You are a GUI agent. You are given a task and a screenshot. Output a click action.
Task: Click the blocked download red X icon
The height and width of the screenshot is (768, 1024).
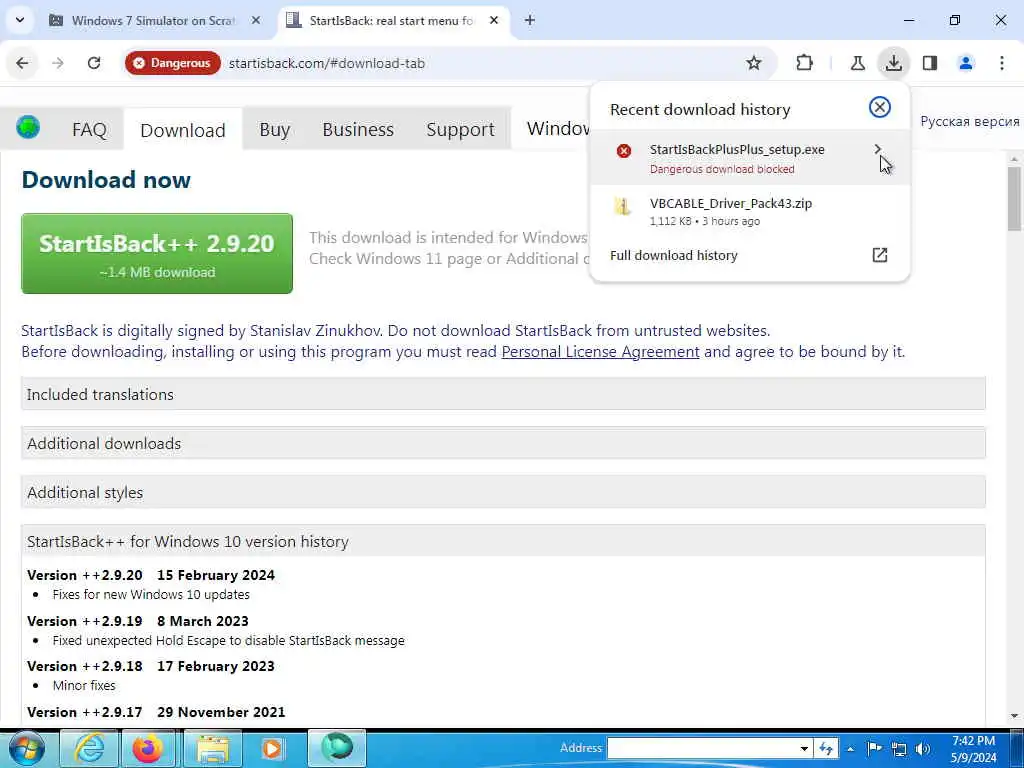[624, 151]
